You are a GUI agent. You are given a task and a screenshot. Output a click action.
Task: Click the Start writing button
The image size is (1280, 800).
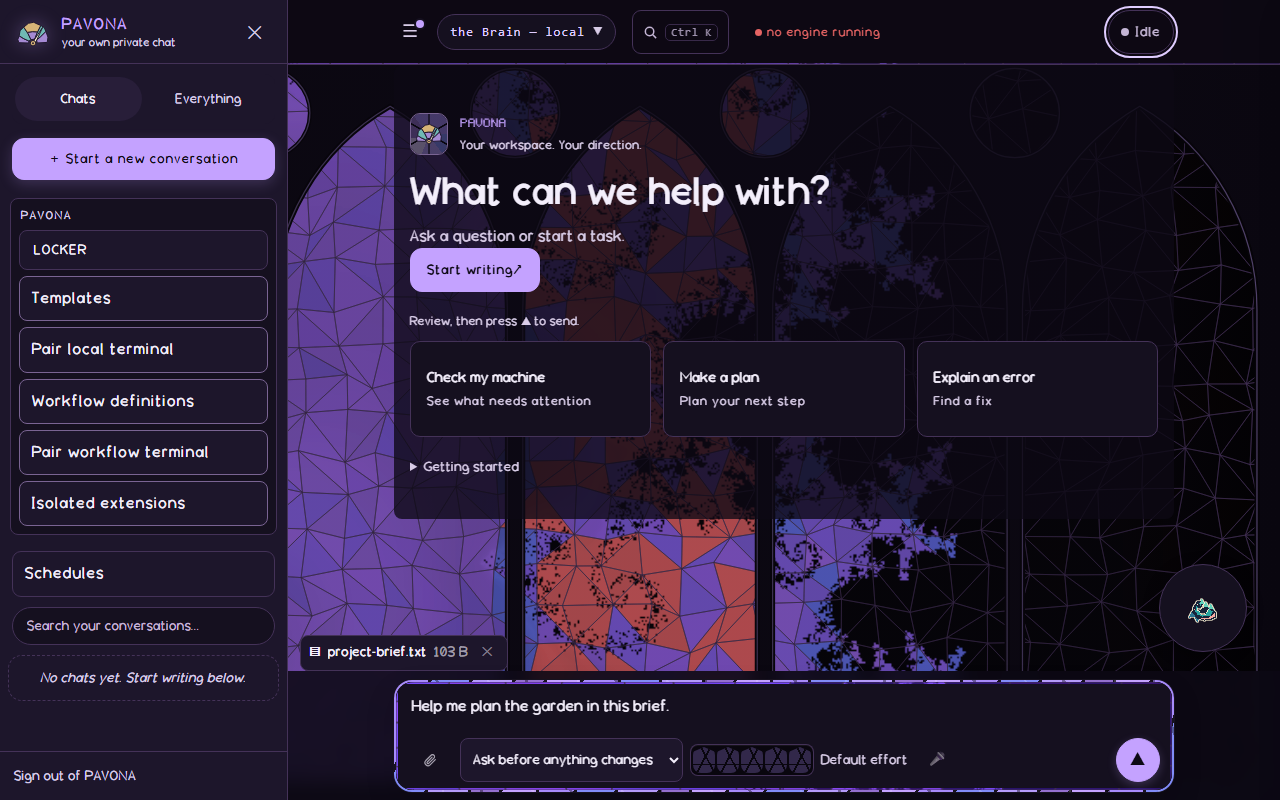[x=475, y=270]
